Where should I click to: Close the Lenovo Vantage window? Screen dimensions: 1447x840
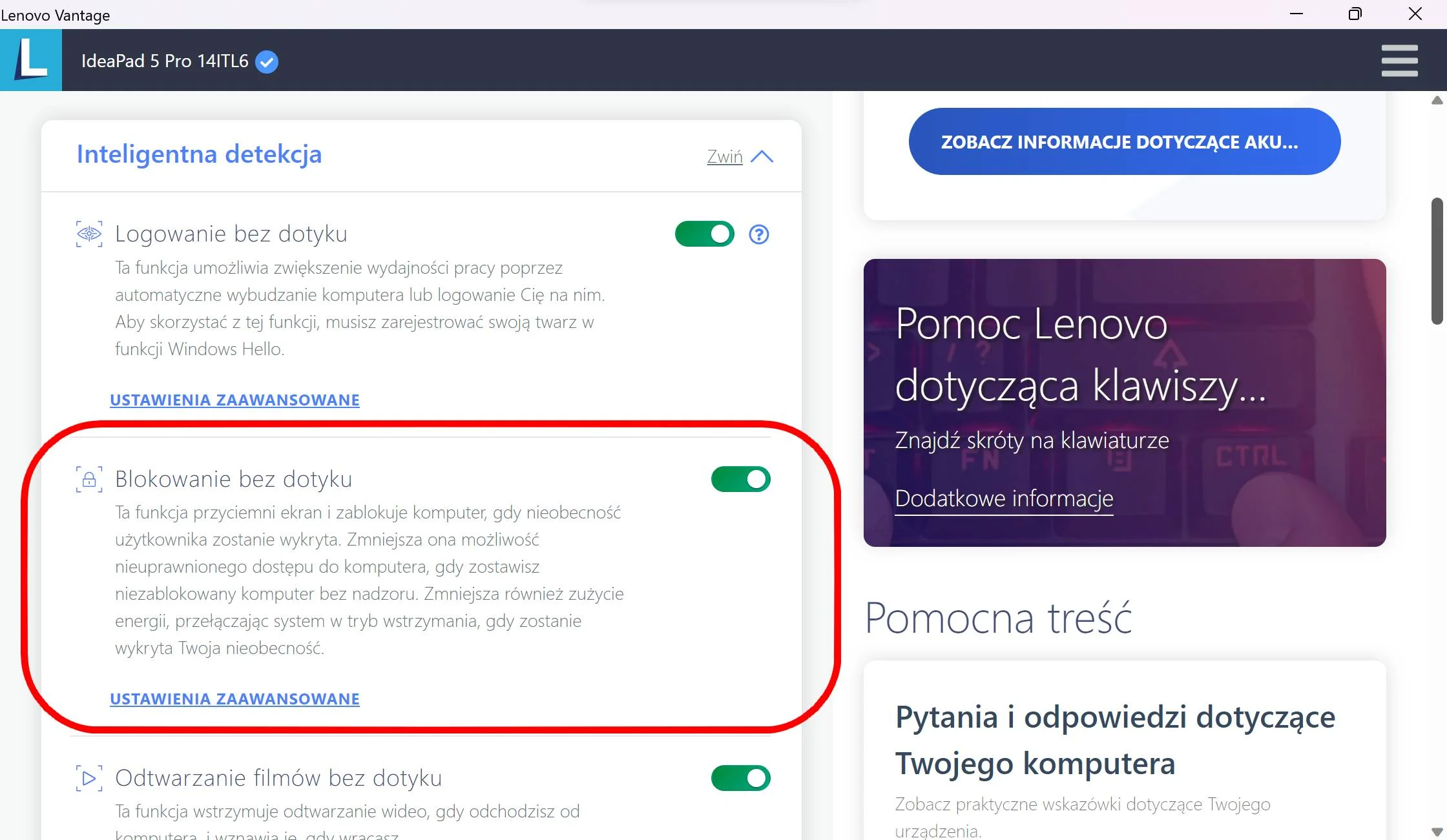pyautogui.click(x=1415, y=14)
